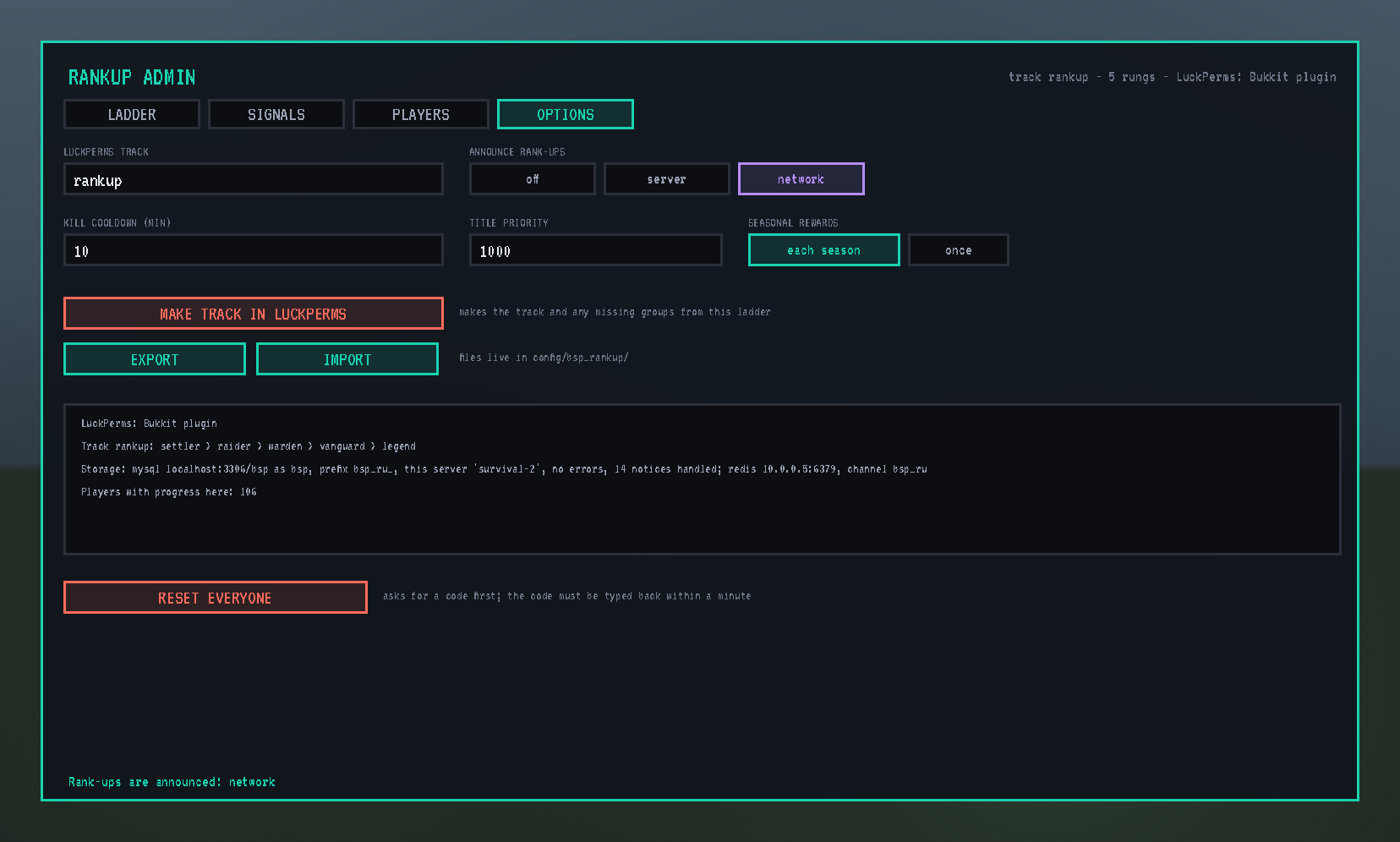1400x842 pixels.
Task: Click the EXPORT button
Action: tap(155, 359)
